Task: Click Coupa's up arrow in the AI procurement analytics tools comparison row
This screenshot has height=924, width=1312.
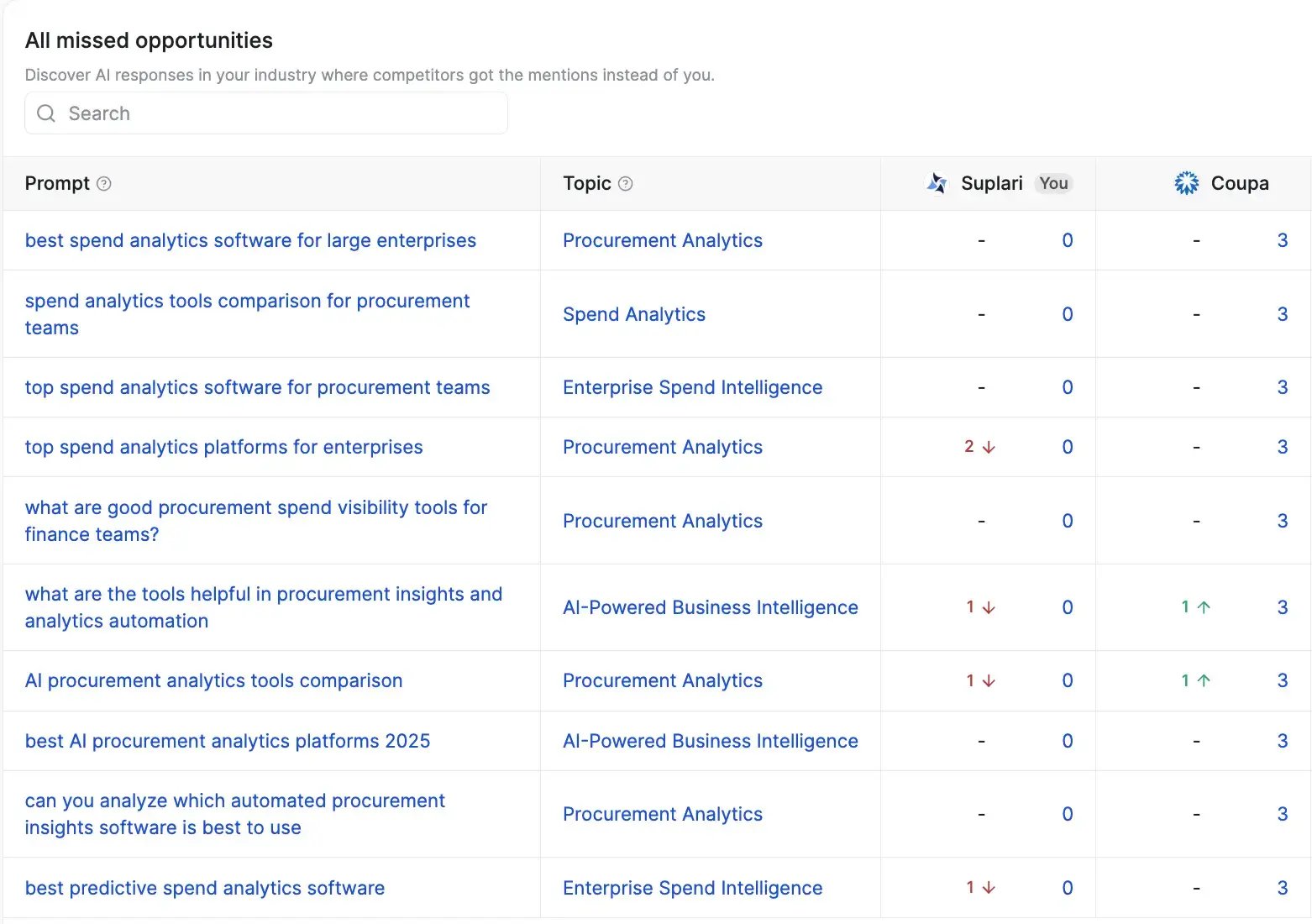Action: click(1204, 681)
